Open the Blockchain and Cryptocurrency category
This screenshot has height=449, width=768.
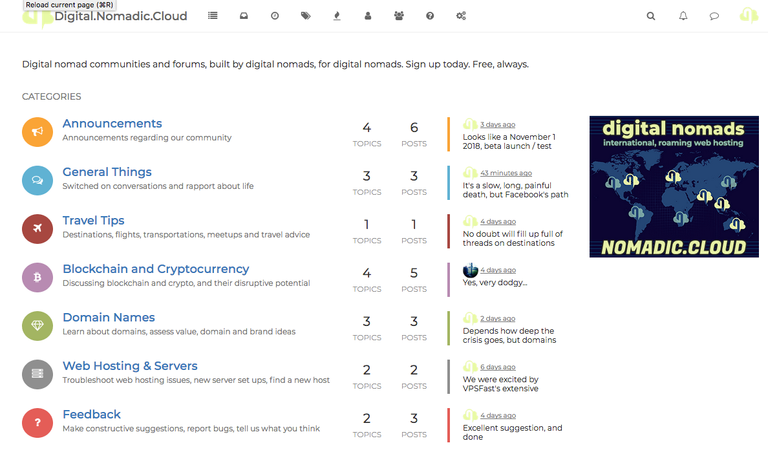click(156, 269)
